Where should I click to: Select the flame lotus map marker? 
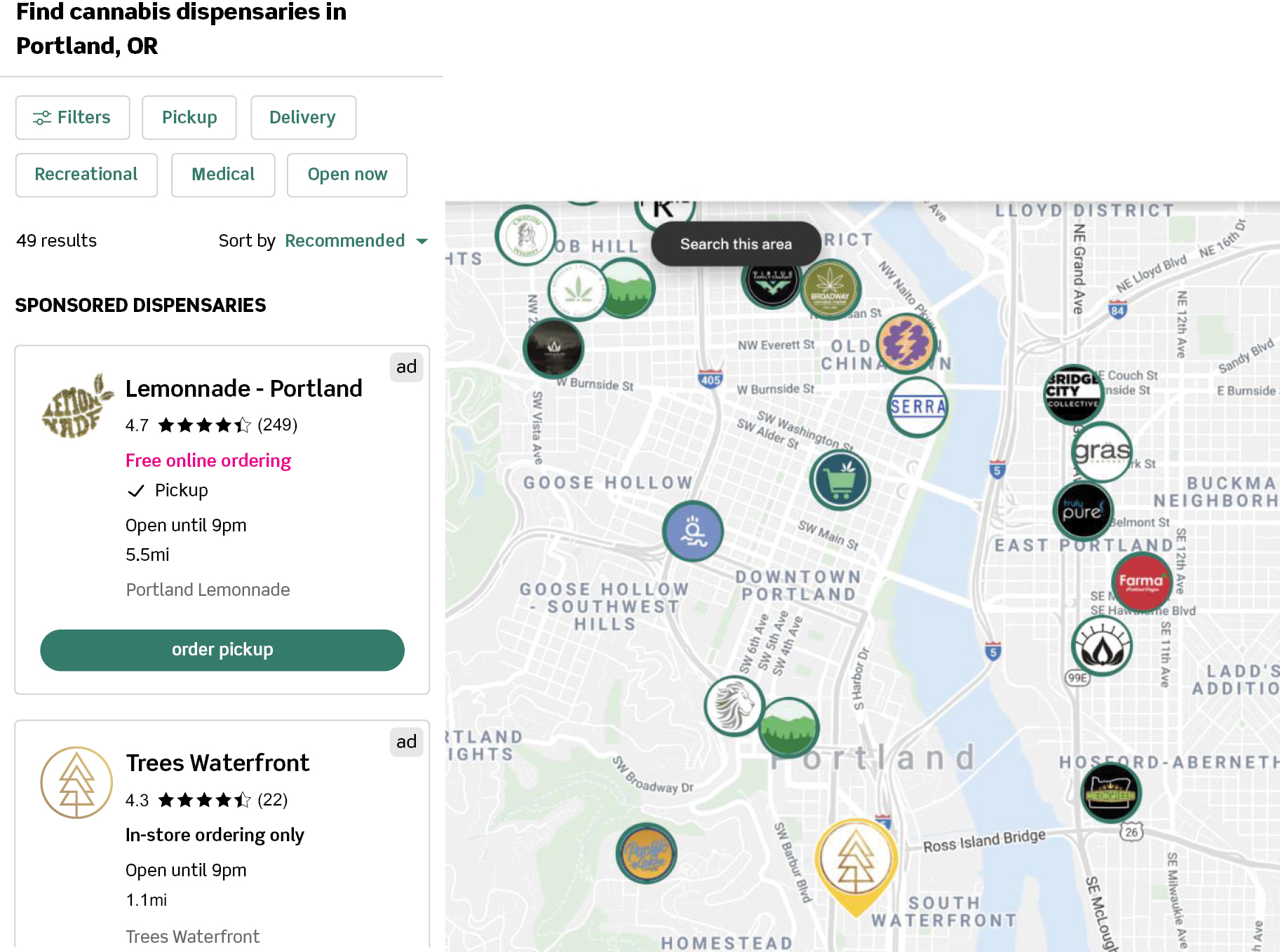coord(1102,646)
